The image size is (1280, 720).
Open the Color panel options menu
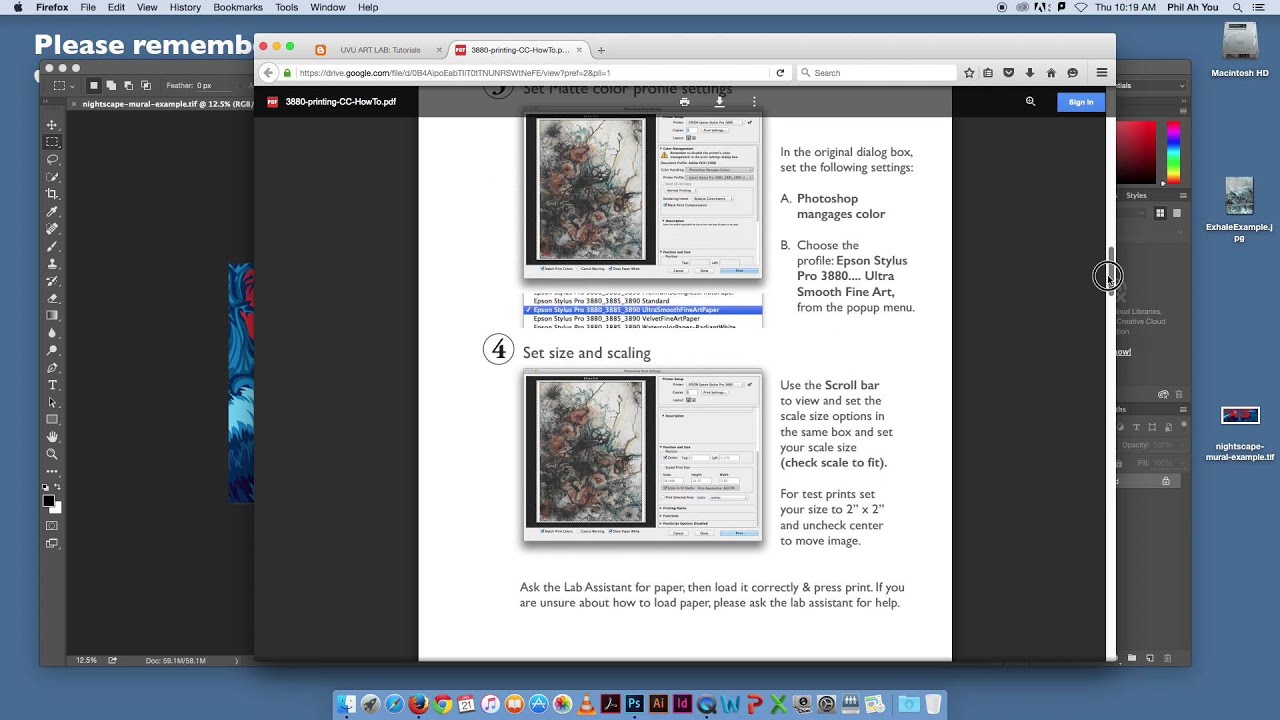click(1183, 111)
